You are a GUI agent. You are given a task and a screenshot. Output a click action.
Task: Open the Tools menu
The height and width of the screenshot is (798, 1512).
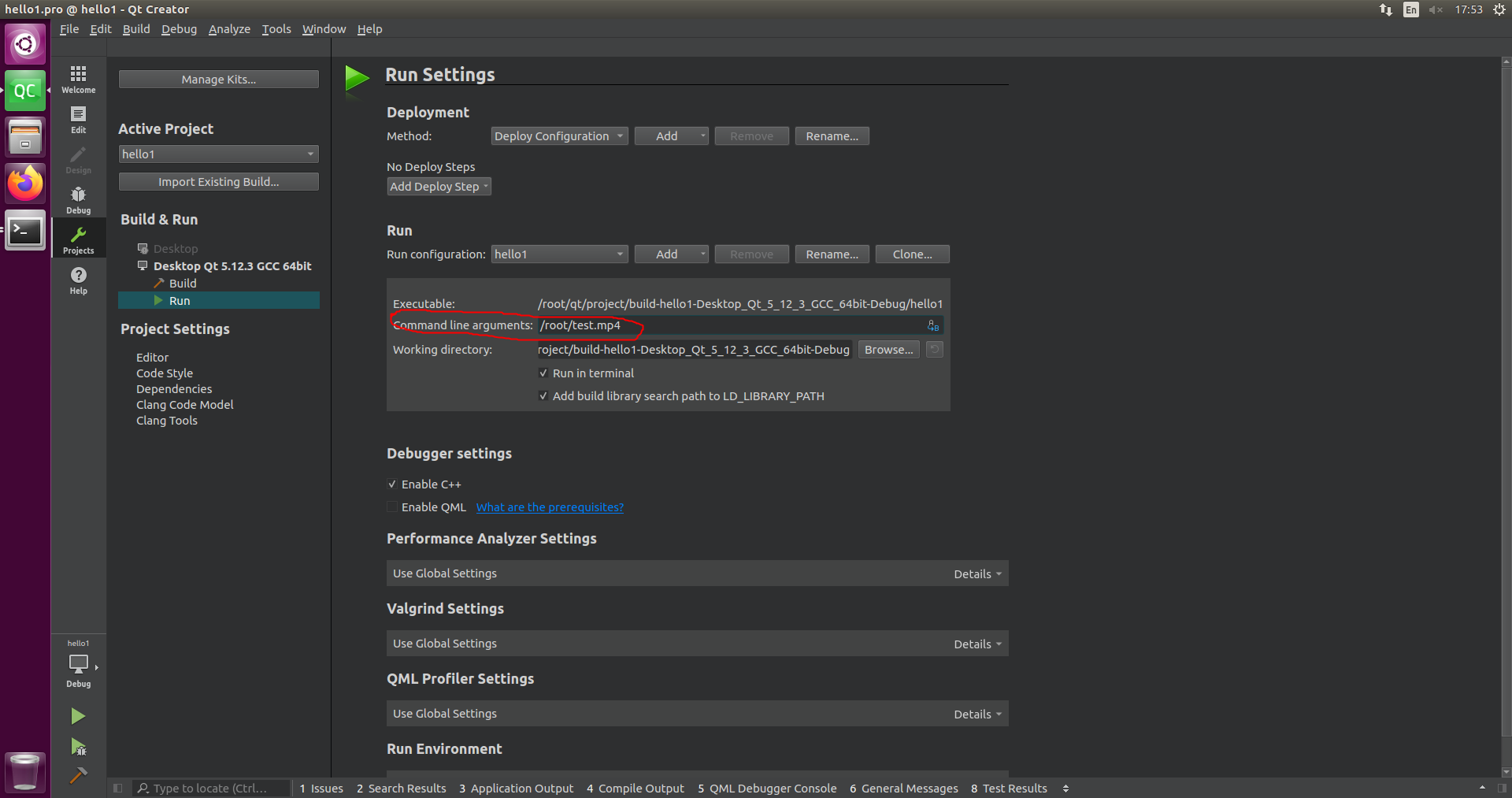click(x=276, y=29)
